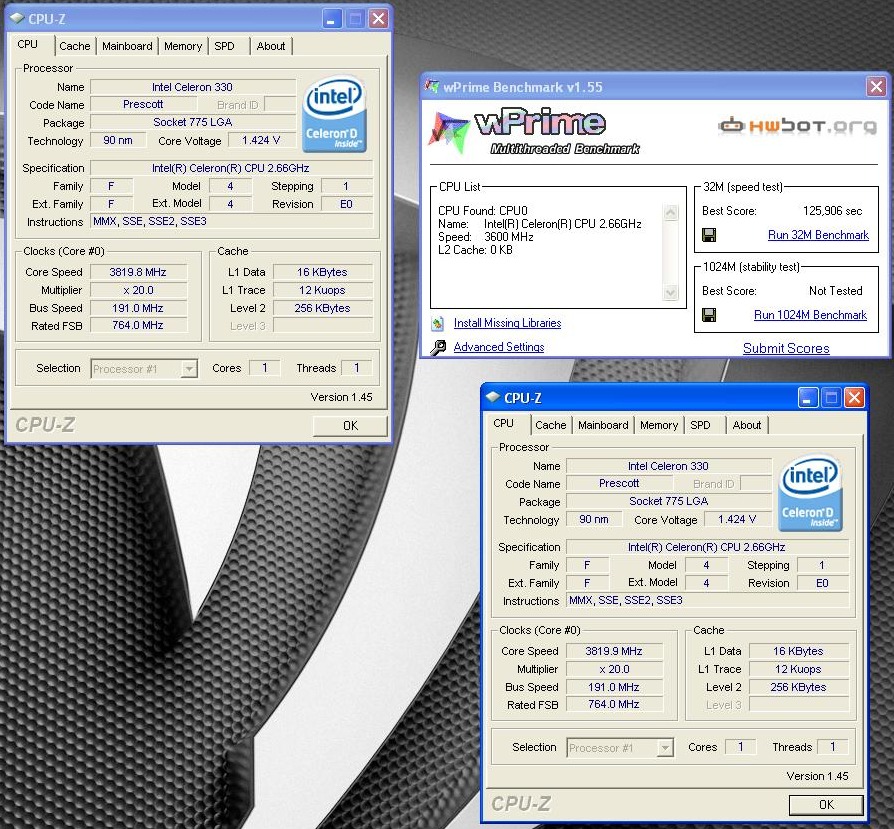Click Core Voltage 1.424 V in top-left CPU-Z
Image resolution: width=894 pixels, height=829 pixels.
261,140
